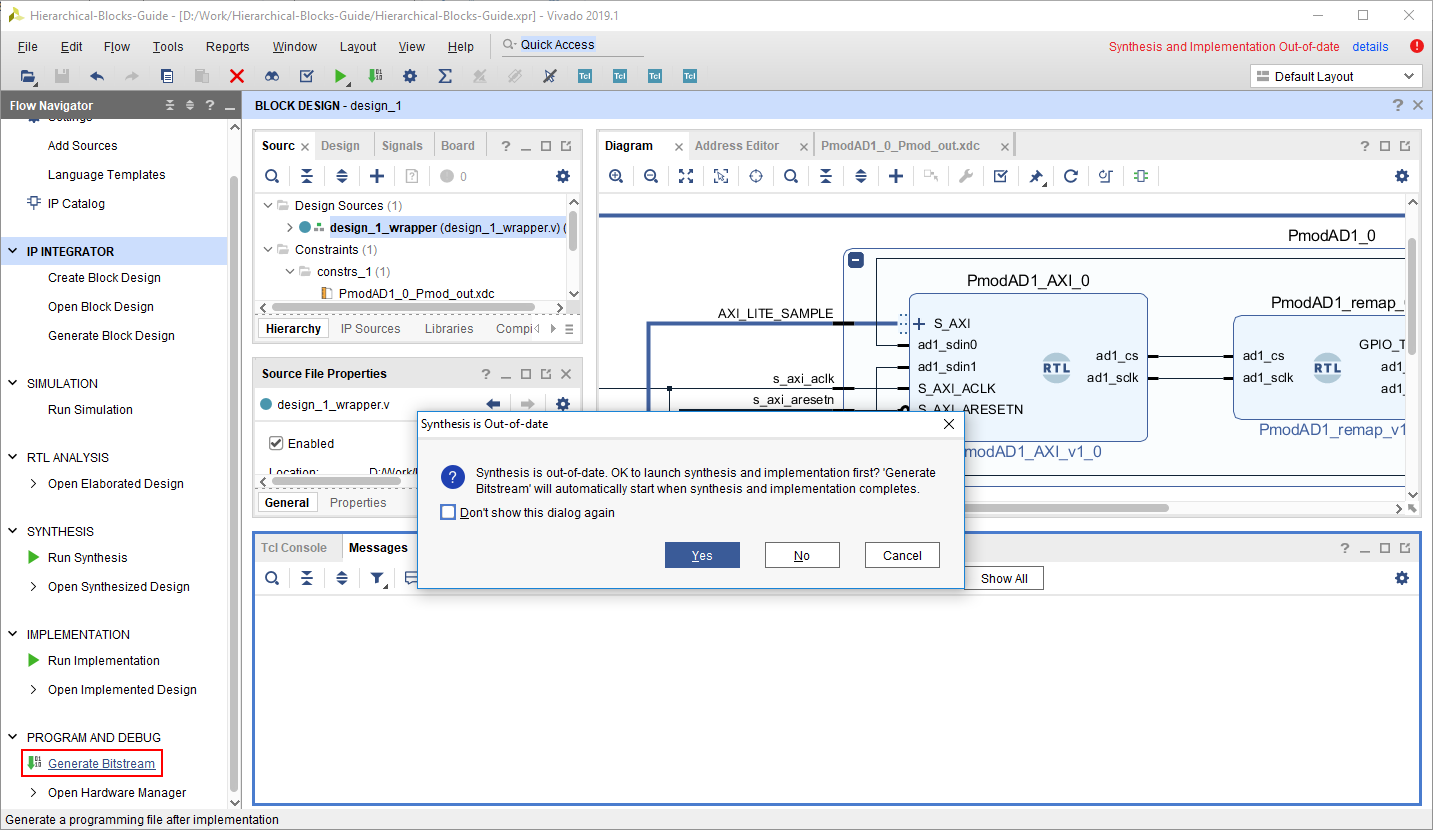Toggle the Enabled checkbox in Source File Properties
The height and width of the screenshot is (830, 1433).
point(277,443)
